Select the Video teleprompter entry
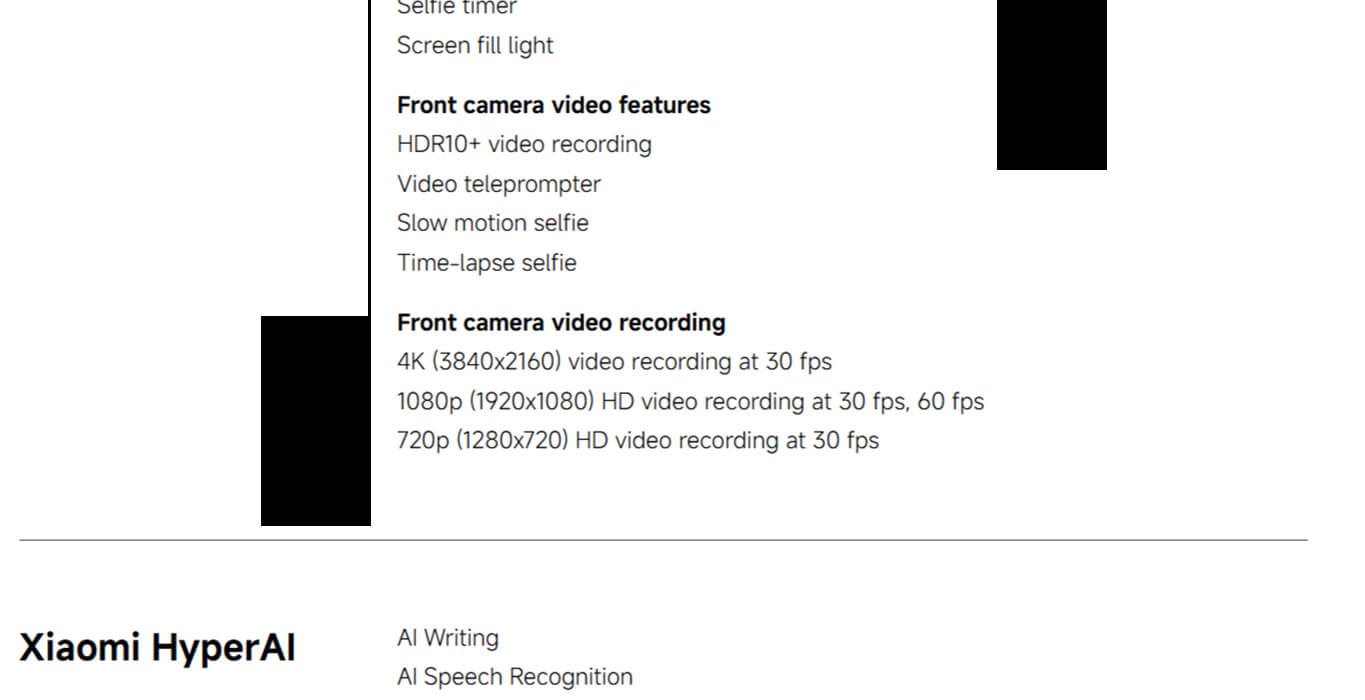Image resolution: width=1365 pixels, height=700 pixels. 498,185
